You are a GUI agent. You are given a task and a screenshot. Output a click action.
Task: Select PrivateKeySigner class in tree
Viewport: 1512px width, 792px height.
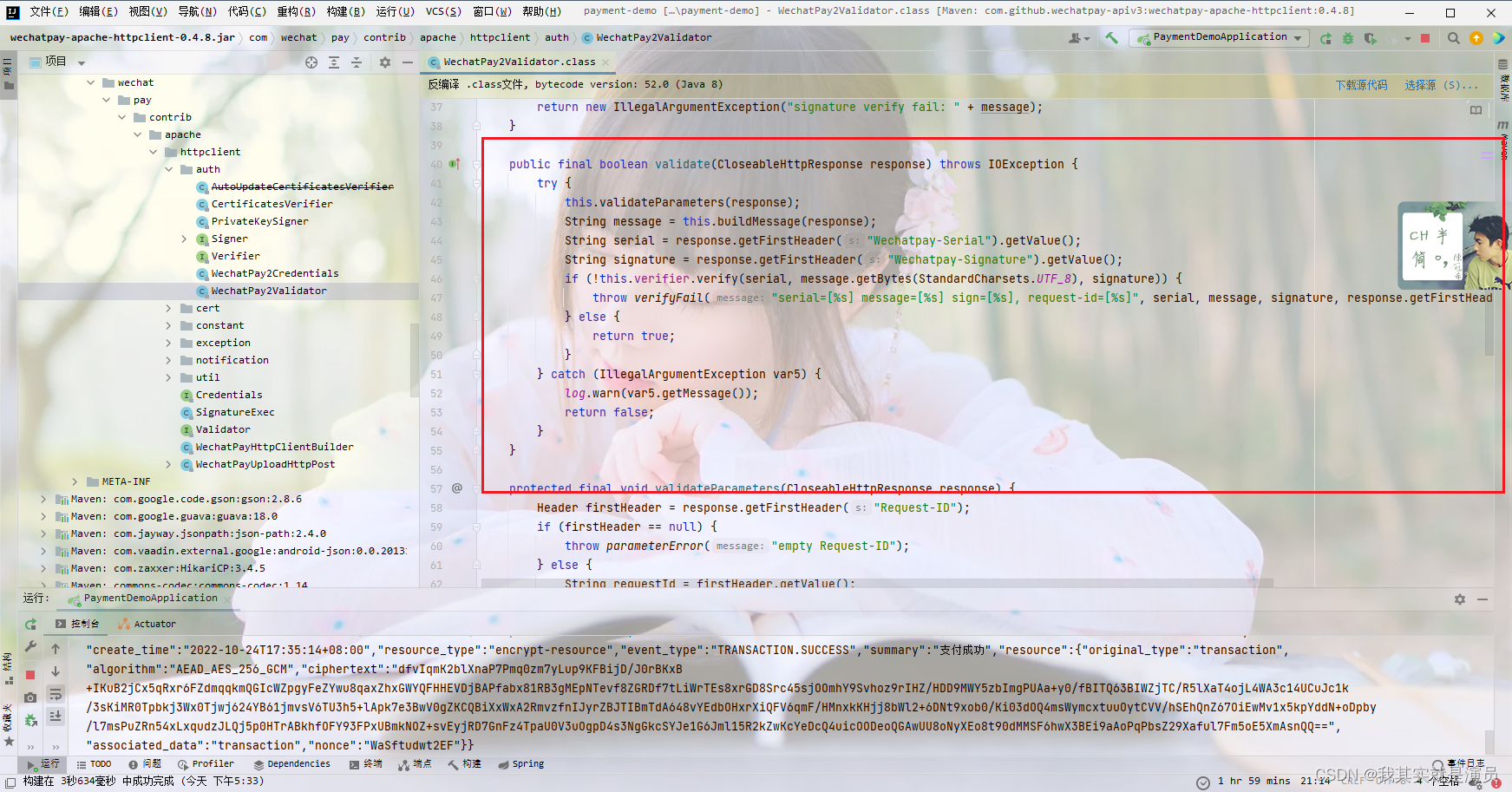tap(259, 221)
